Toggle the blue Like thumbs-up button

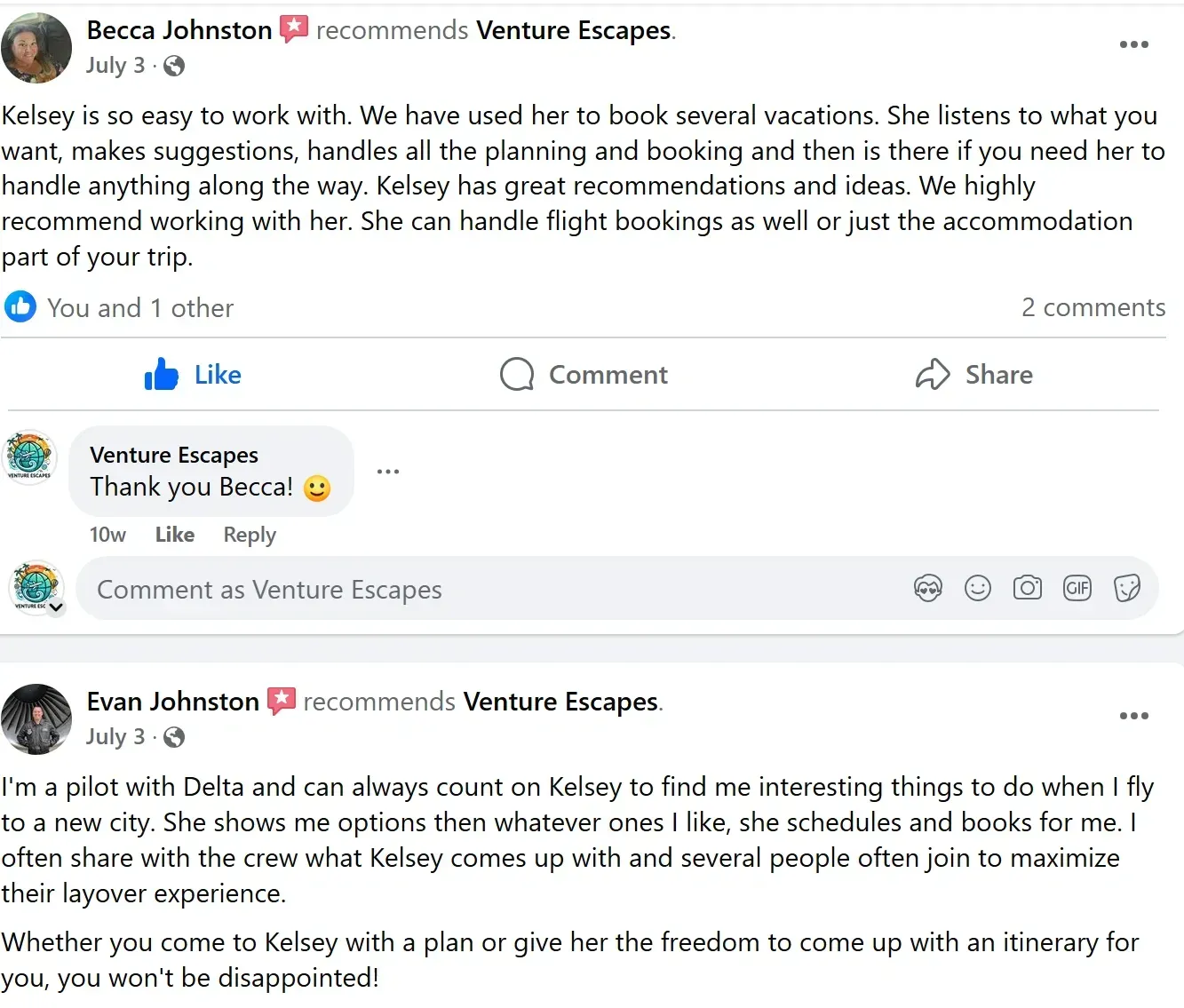[x=193, y=375]
